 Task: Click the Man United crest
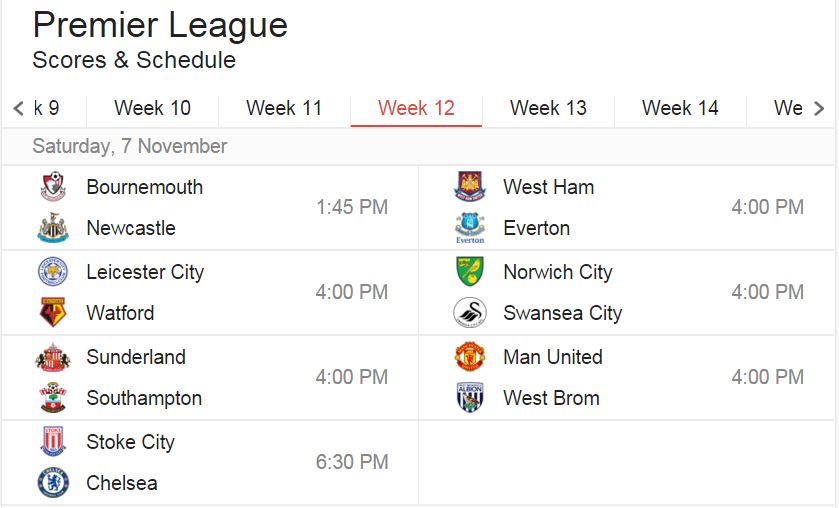(470, 357)
